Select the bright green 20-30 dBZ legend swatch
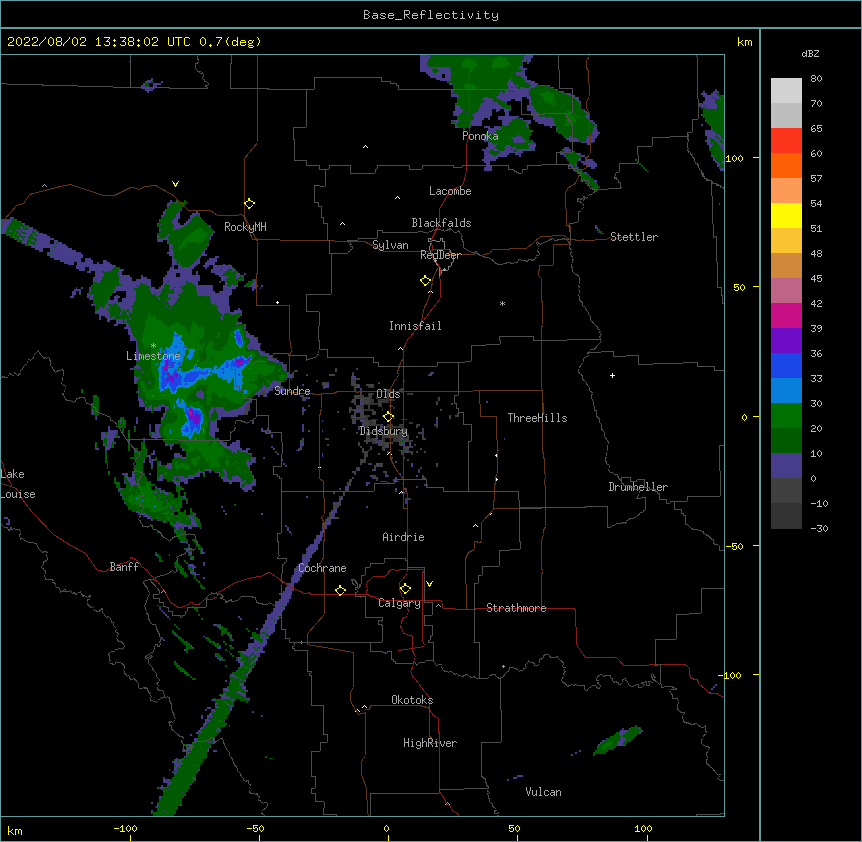Image resolution: width=862 pixels, height=842 pixels. 786,416
